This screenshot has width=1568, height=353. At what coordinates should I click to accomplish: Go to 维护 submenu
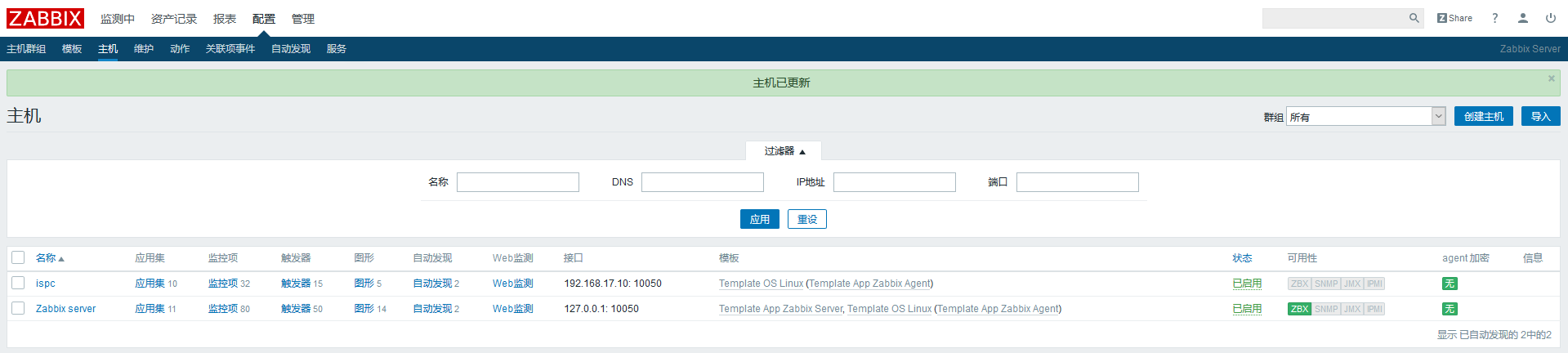point(144,49)
